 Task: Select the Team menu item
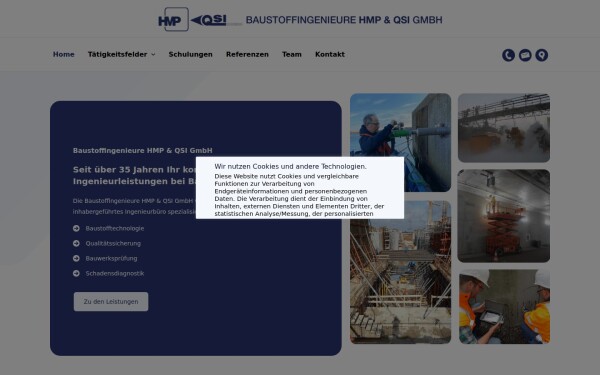(292, 54)
